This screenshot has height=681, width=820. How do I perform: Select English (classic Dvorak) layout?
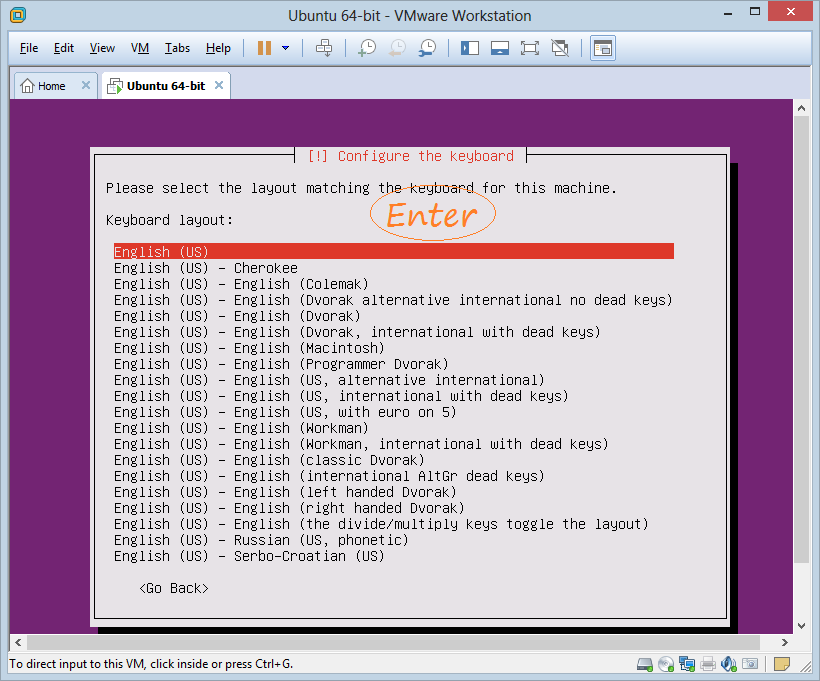tap(269, 460)
